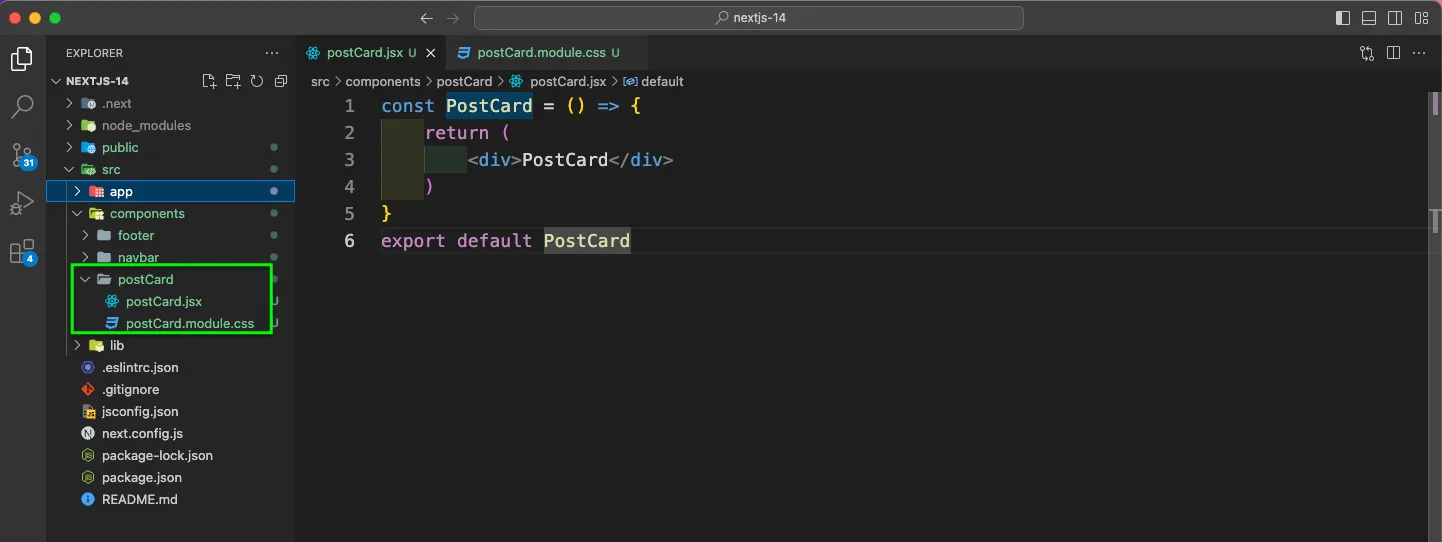
Task: Click the New File icon in Explorer header
Action: point(209,81)
